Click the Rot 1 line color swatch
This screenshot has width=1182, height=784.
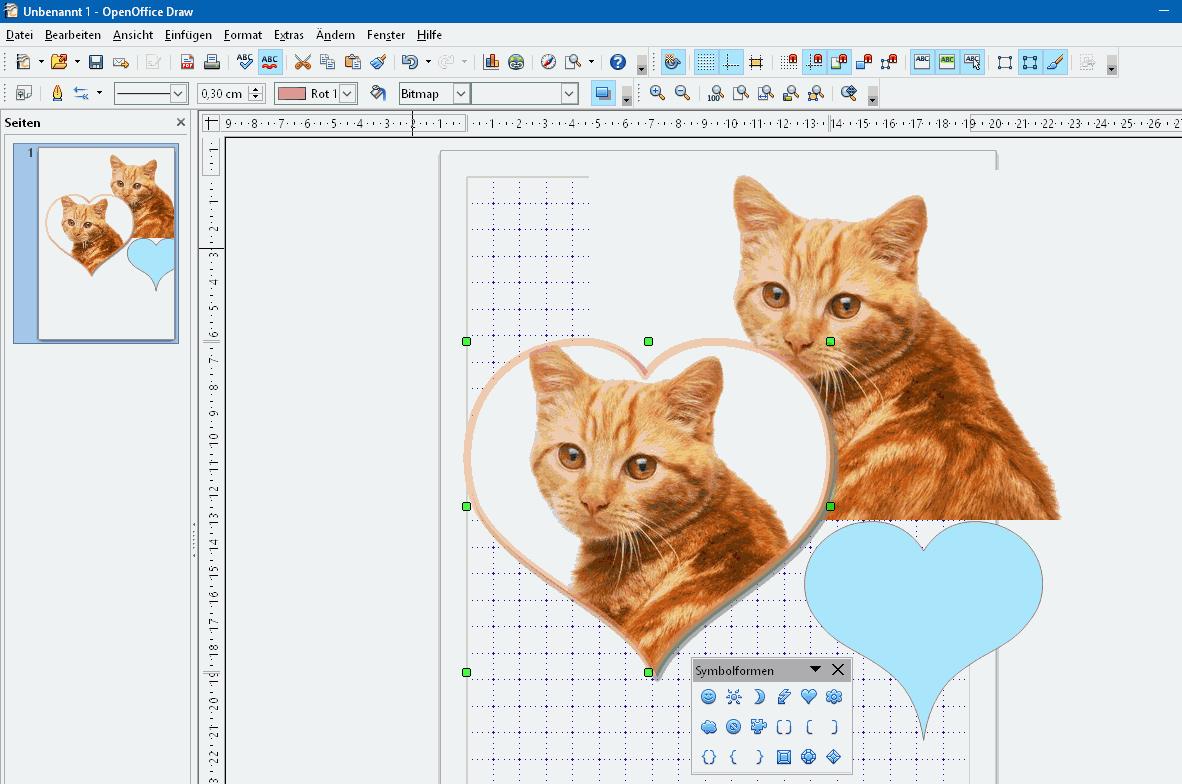pyautogui.click(x=292, y=93)
